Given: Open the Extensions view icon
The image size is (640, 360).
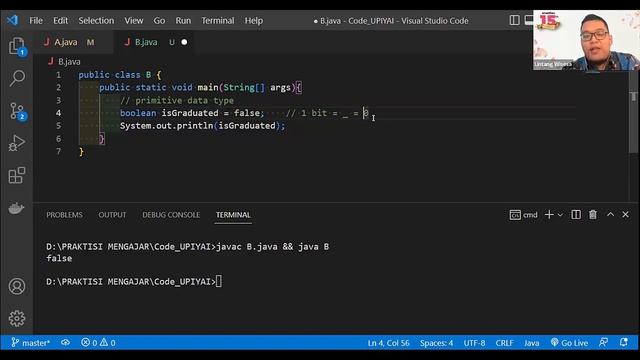Looking at the screenshot, I should point(17,176).
